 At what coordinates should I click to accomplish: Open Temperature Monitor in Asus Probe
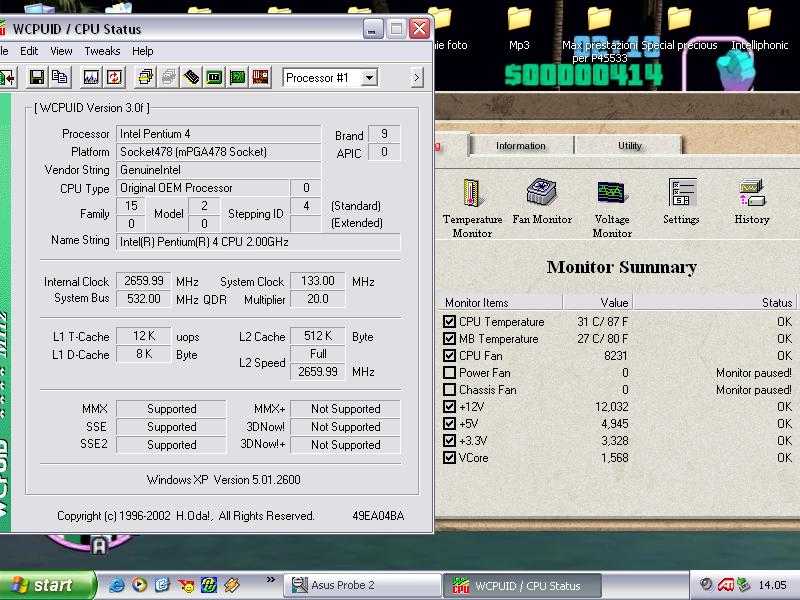pyautogui.click(x=472, y=208)
